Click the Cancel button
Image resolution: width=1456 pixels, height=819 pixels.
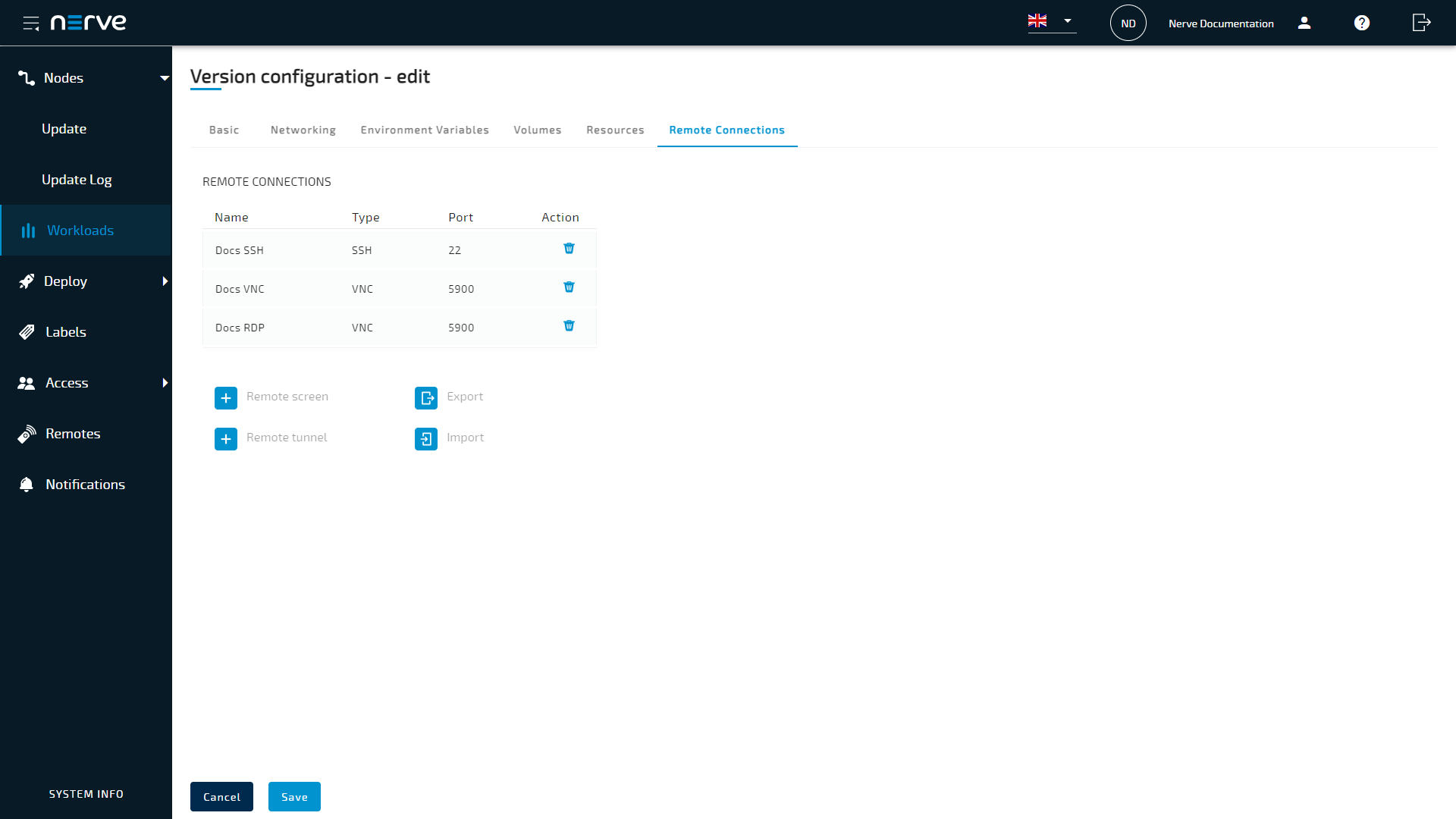222,797
